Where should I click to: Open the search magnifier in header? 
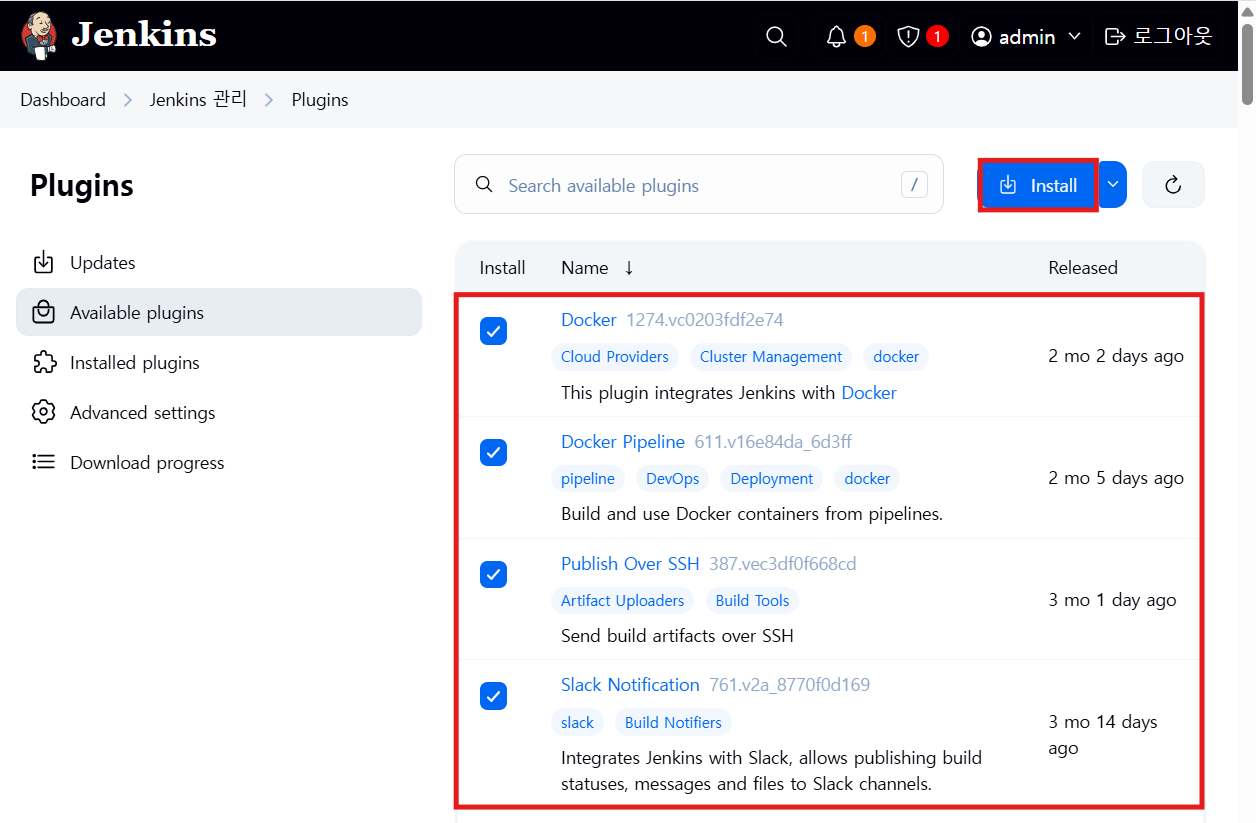pyautogui.click(x=776, y=36)
